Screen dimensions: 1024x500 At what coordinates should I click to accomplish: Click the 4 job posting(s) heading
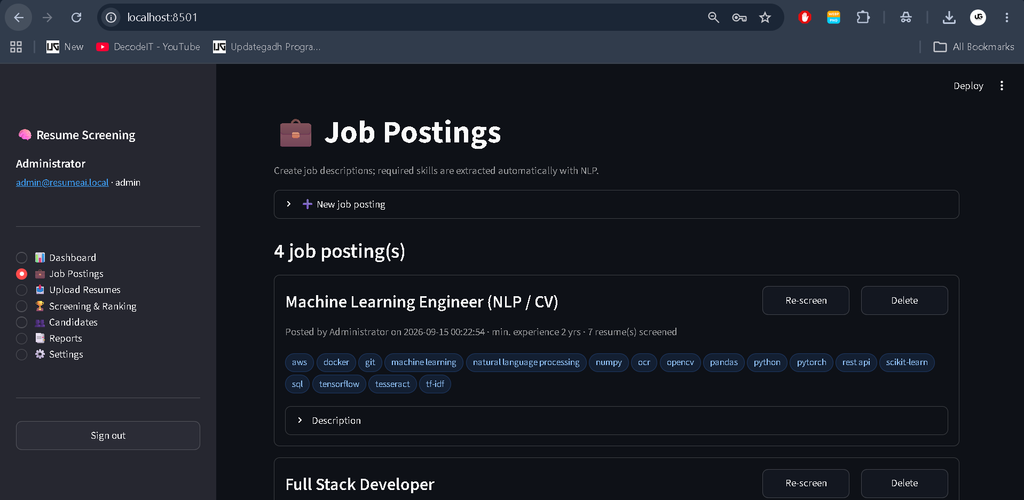tap(340, 251)
